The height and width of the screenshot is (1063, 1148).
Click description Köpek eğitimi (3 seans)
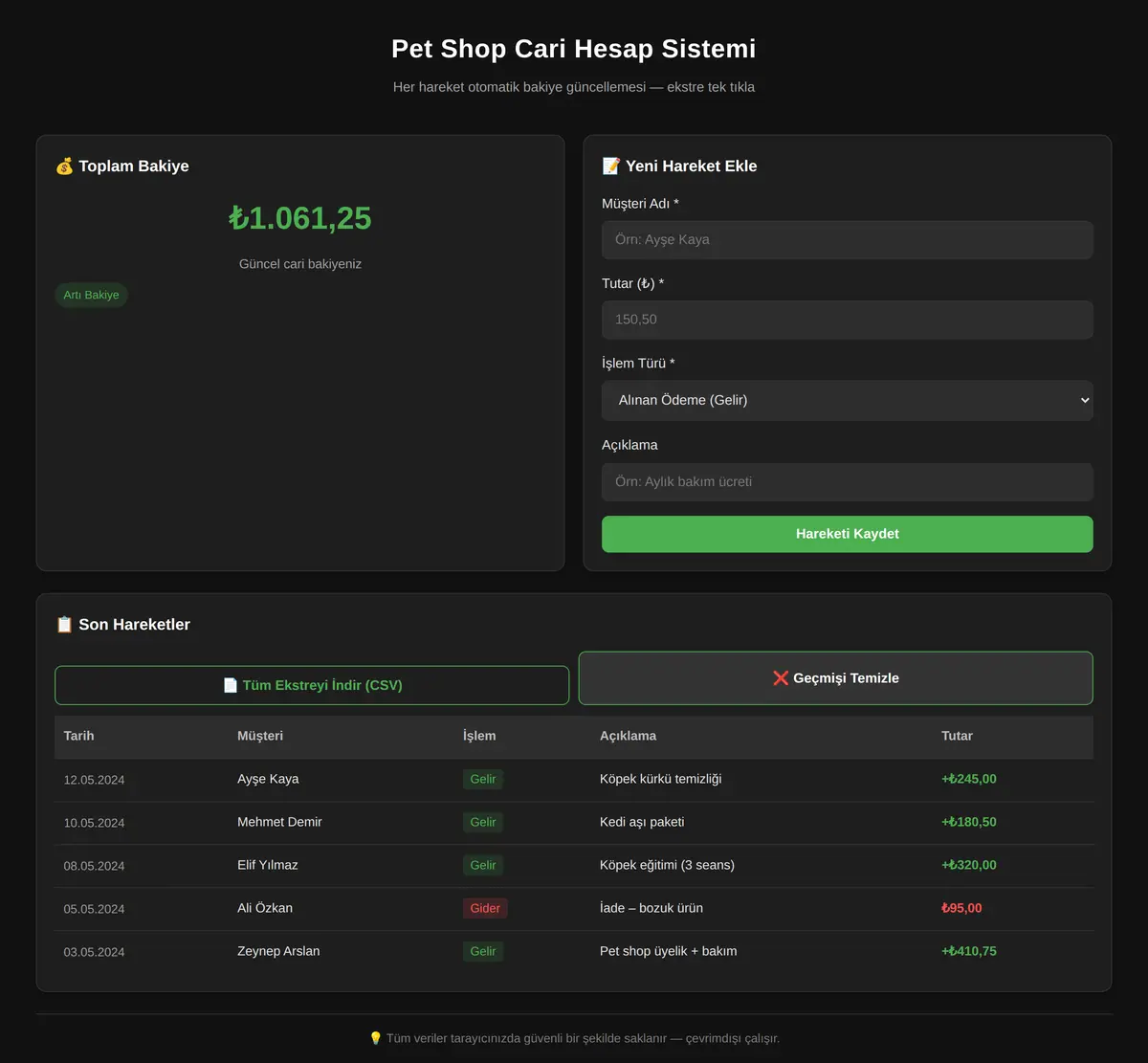(668, 865)
